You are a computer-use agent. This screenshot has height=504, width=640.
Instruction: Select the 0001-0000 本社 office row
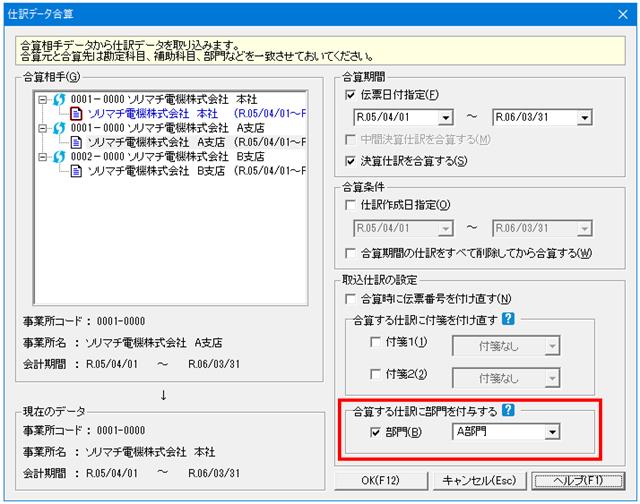coord(164,99)
